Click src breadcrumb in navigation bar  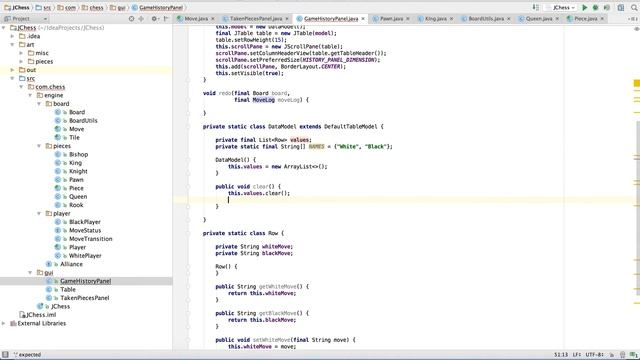coord(44,7)
